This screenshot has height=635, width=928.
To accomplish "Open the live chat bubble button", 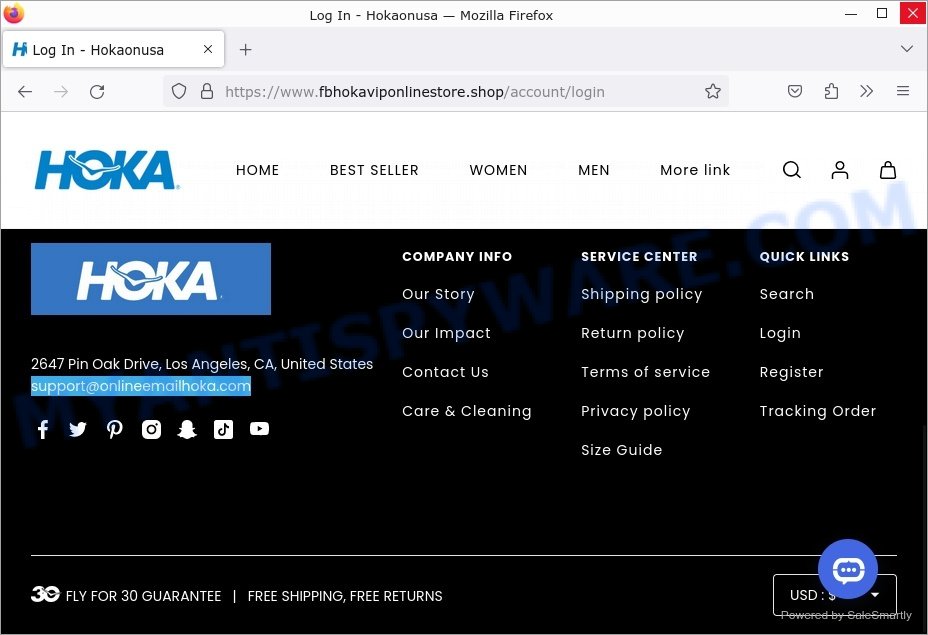I will click(x=848, y=569).
